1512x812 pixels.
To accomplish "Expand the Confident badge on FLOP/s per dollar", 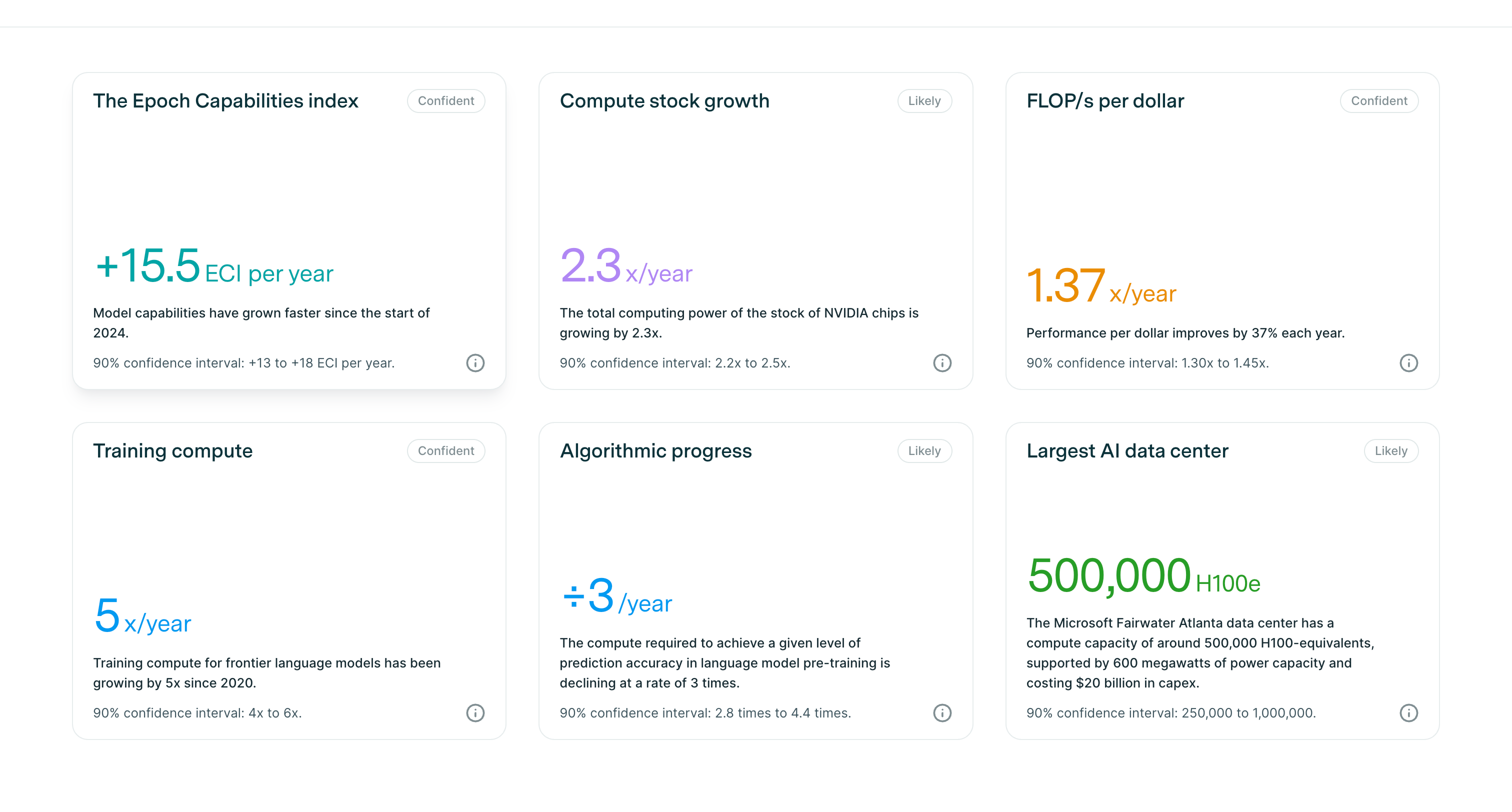I will [1379, 100].
